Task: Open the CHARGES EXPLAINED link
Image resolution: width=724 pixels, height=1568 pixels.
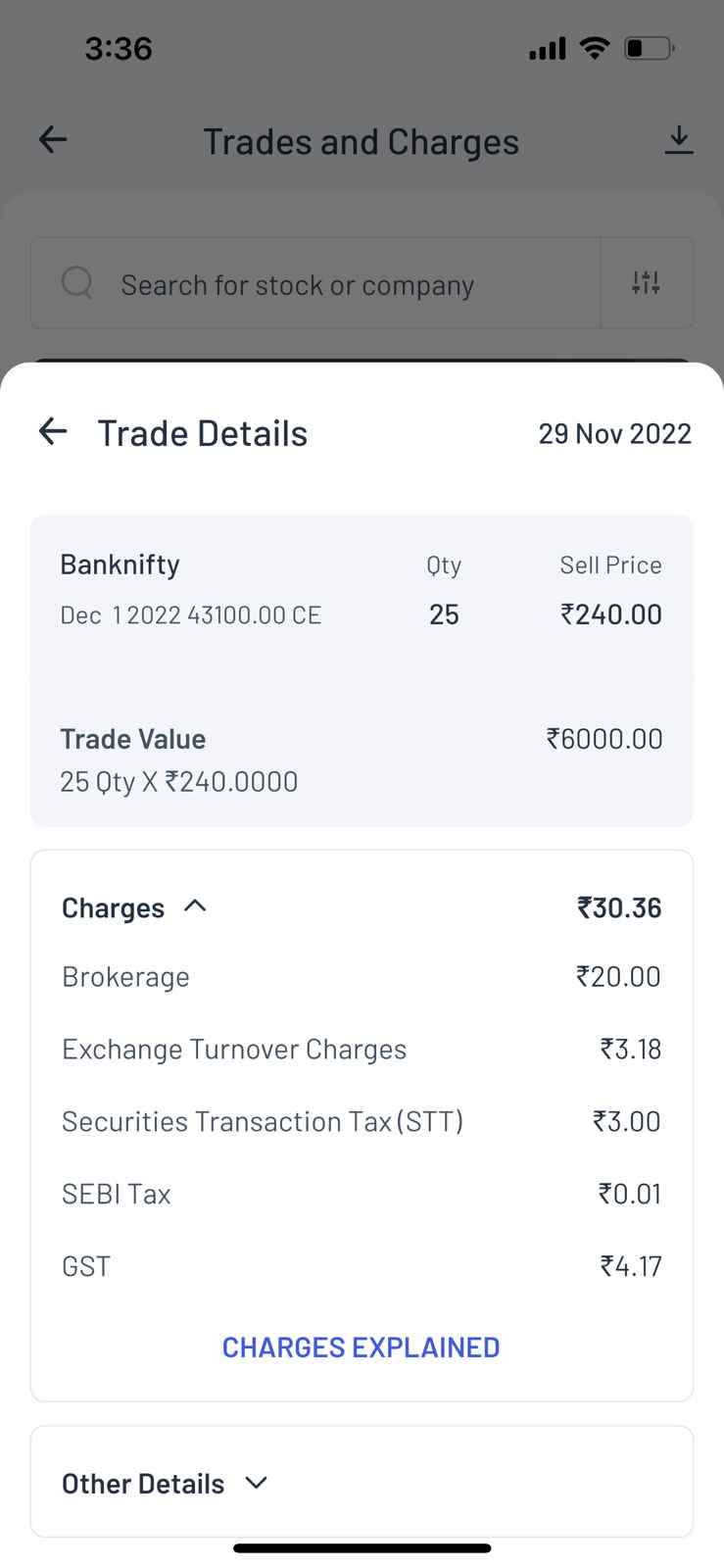Action: 361,1347
